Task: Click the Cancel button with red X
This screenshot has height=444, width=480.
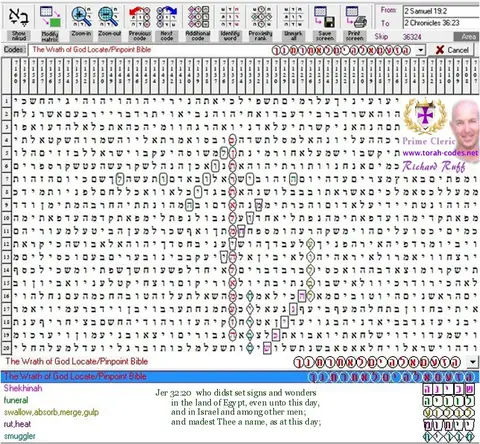Action: point(452,50)
